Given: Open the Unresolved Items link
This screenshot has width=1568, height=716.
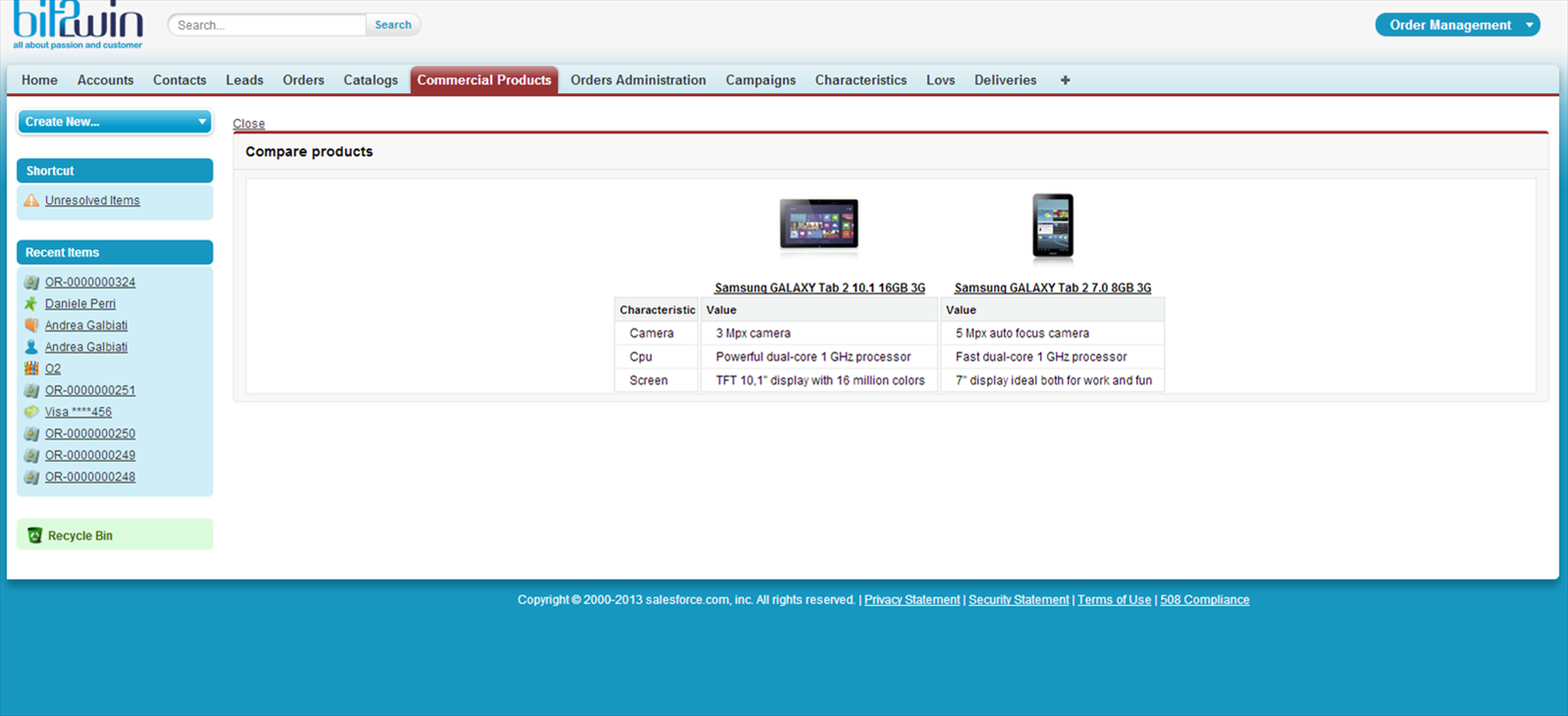Looking at the screenshot, I should point(92,200).
